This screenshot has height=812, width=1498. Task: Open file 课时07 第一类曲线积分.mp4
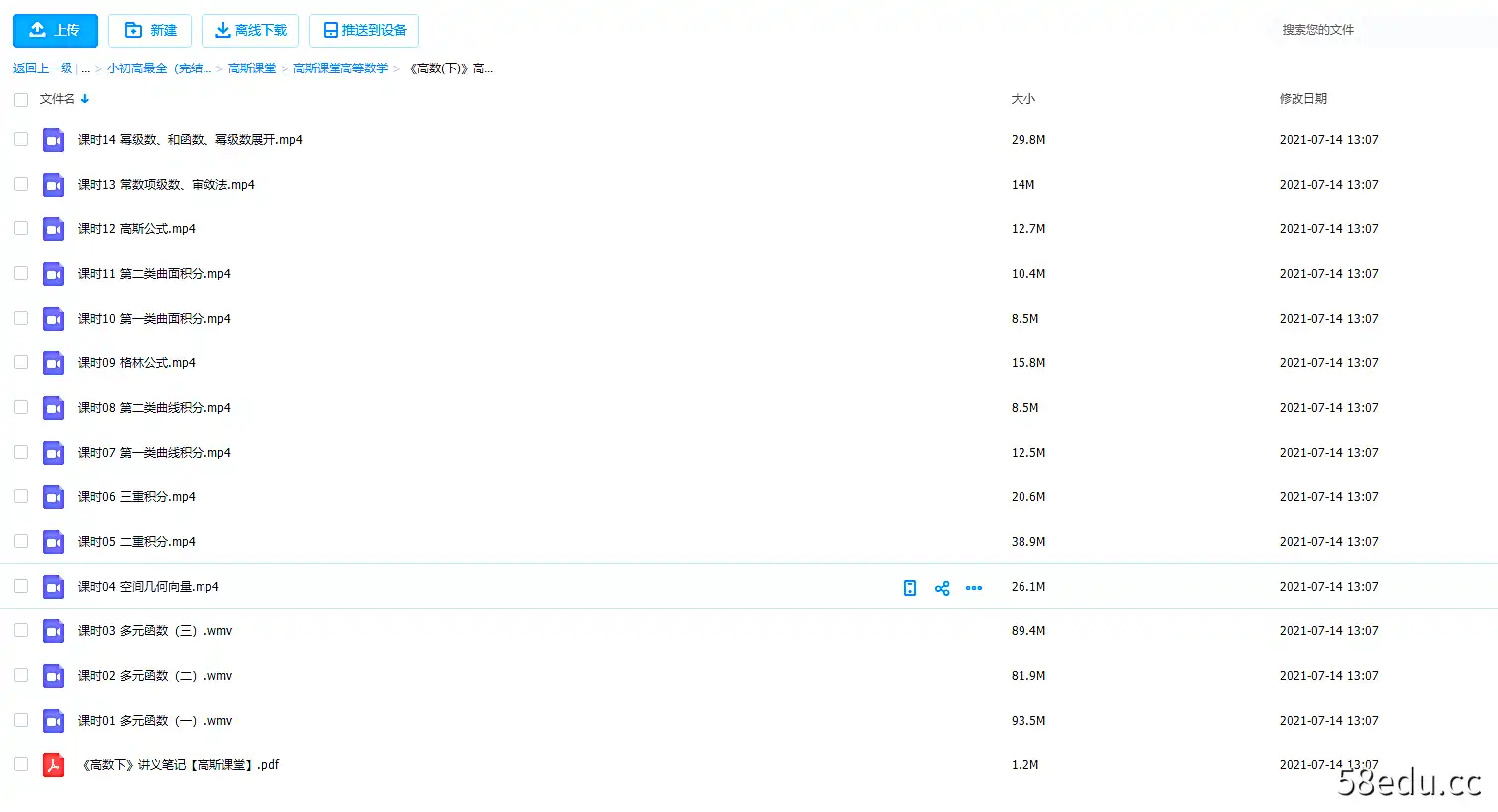[x=155, y=453]
